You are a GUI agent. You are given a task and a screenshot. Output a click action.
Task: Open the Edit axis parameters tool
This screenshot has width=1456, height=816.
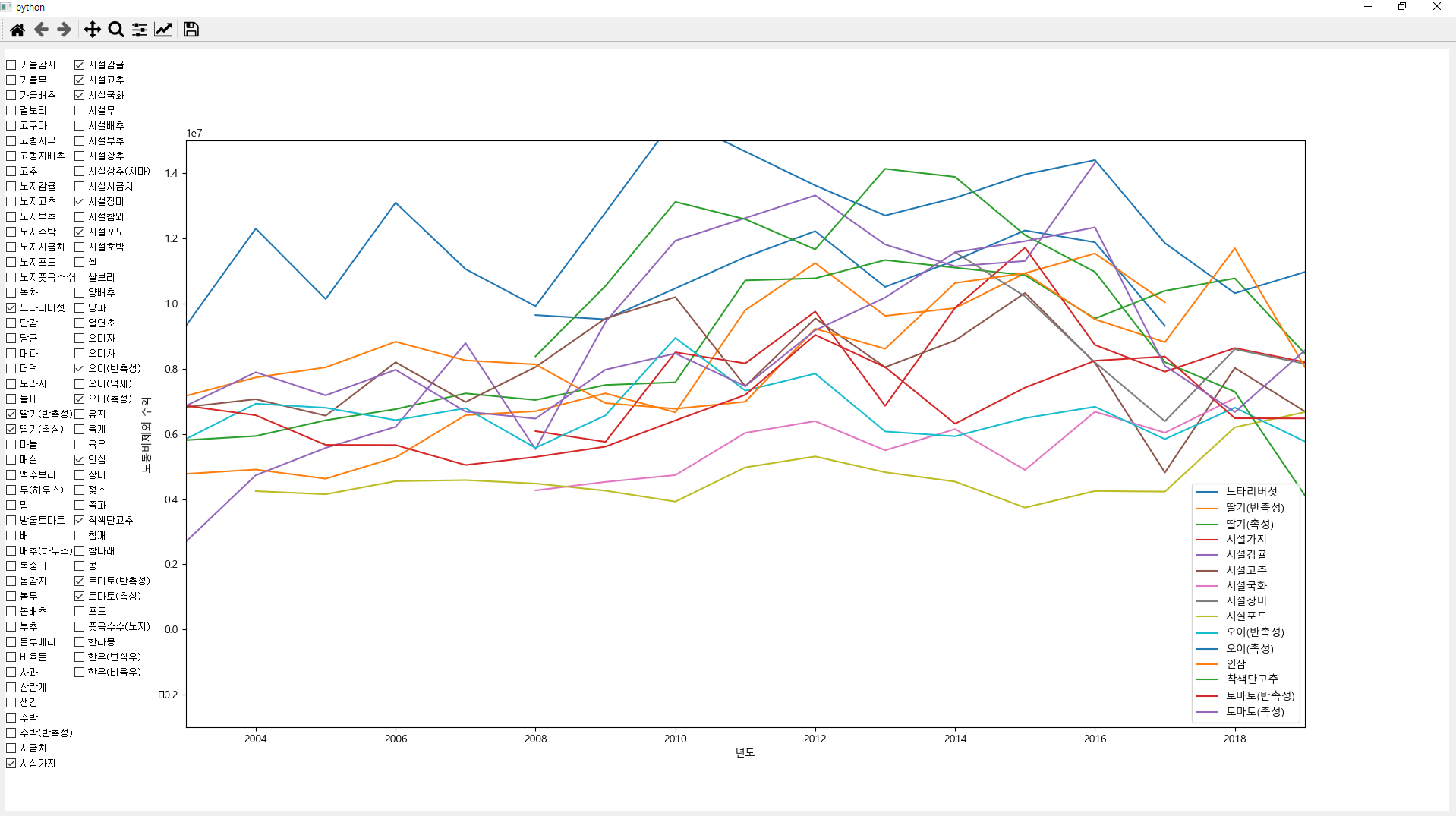163,30
